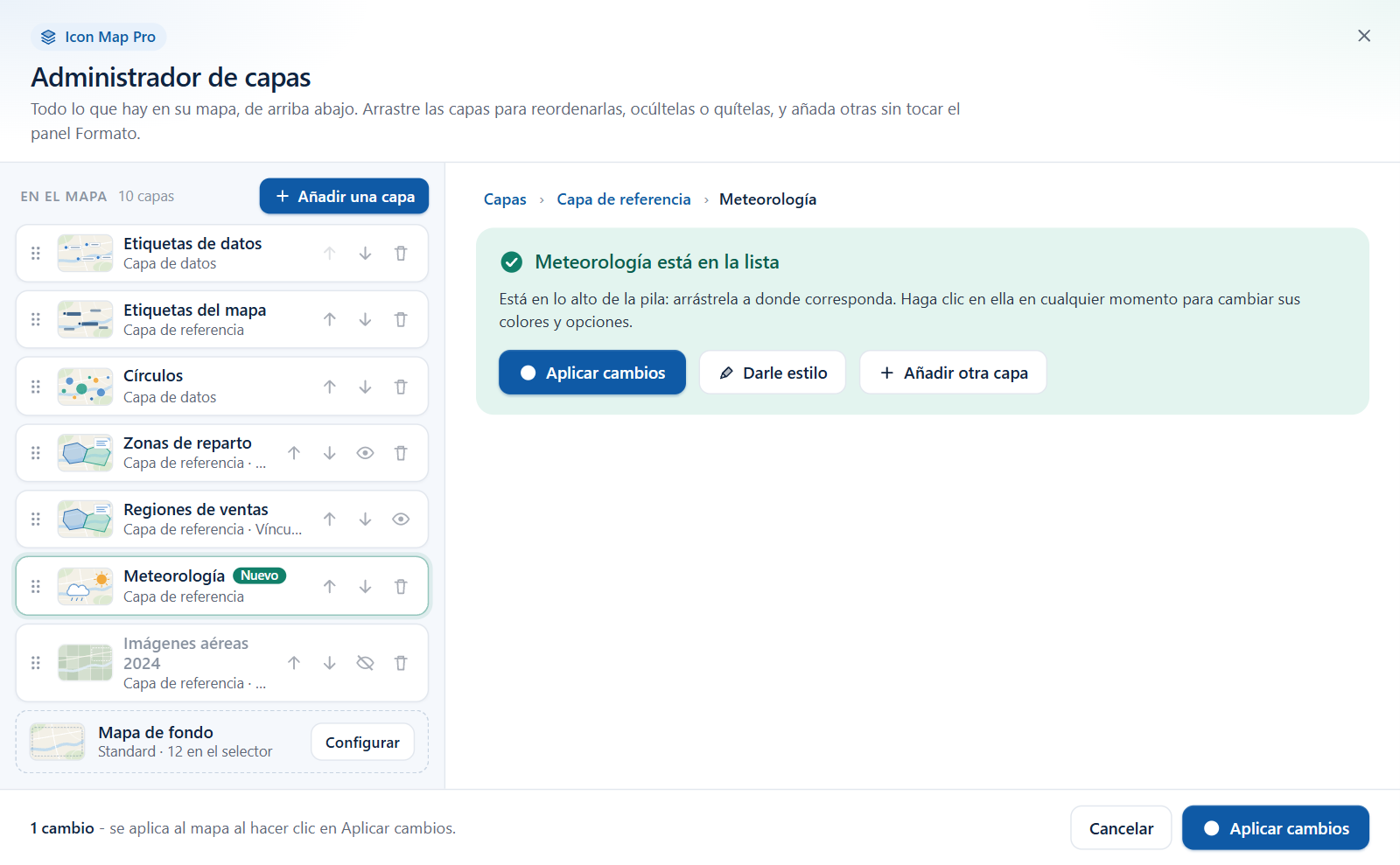Hide the Regiones de ventas layer
This screenshot has height=865, width=1400.
tap(401, 520)
